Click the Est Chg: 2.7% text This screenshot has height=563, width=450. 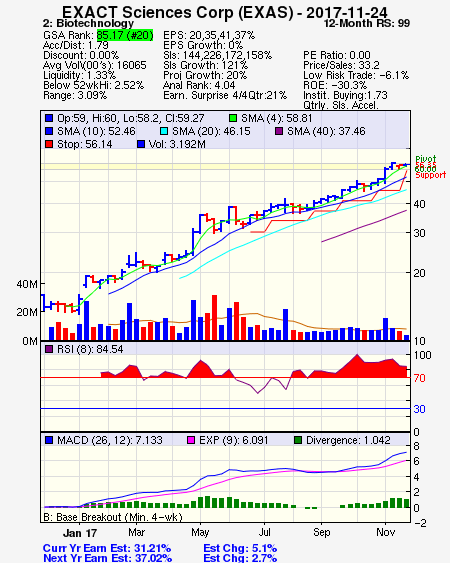[240, 558]
